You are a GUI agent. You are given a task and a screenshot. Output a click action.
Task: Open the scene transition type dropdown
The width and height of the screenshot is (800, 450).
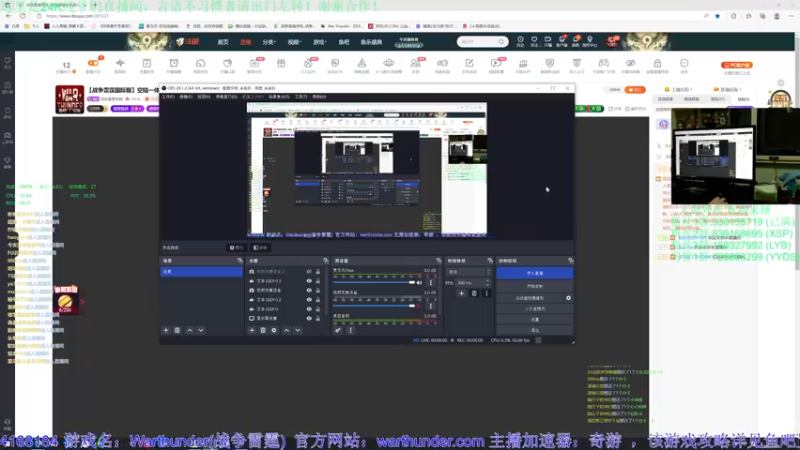[468, 272]
